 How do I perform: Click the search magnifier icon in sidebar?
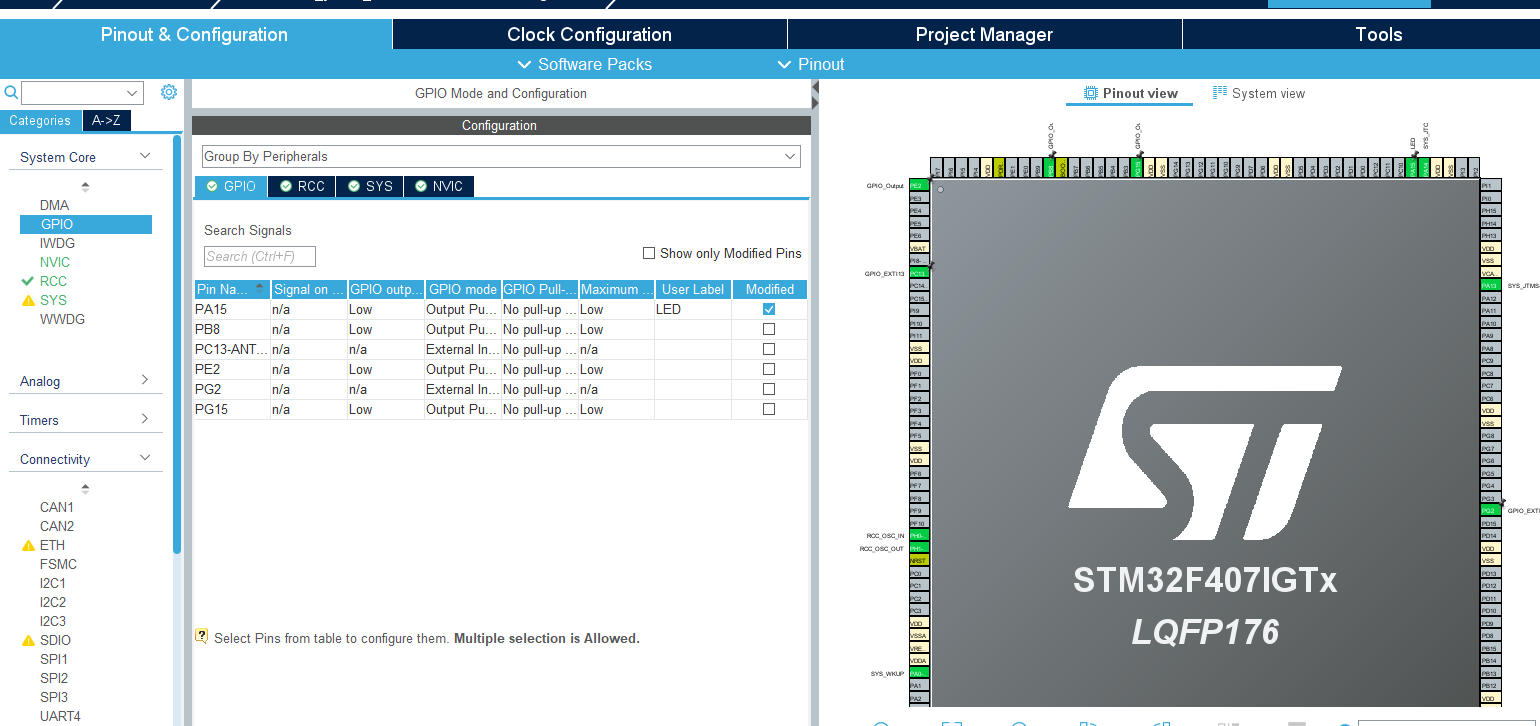click(11, 93)
